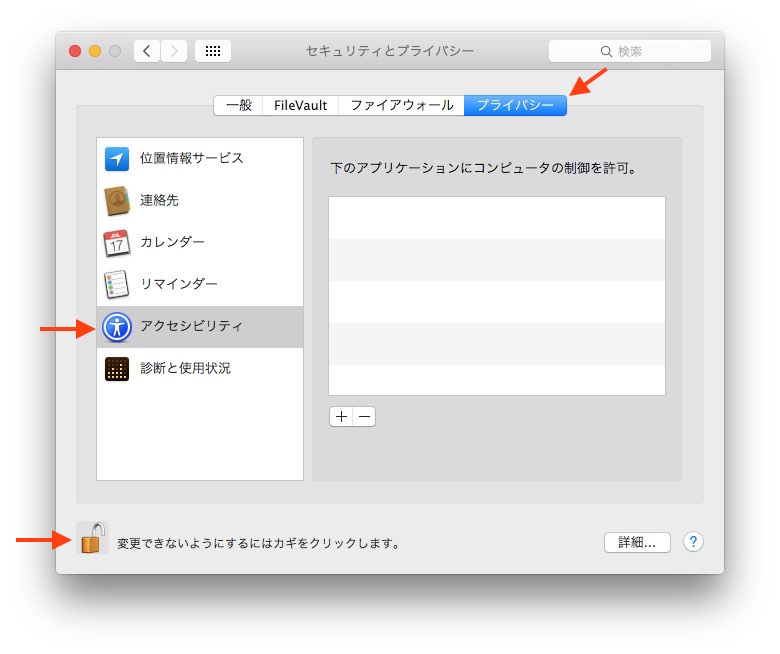Show all preferences with the grid icon
Viewport: 780px width, 654px height.
(x=213, y=51)
